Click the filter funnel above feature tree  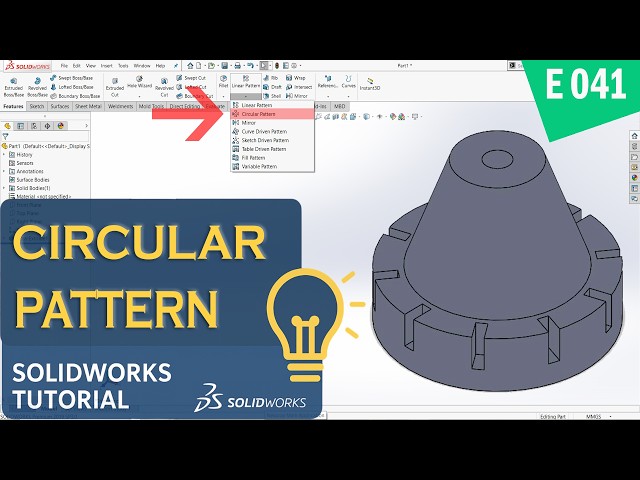[6, 136]
